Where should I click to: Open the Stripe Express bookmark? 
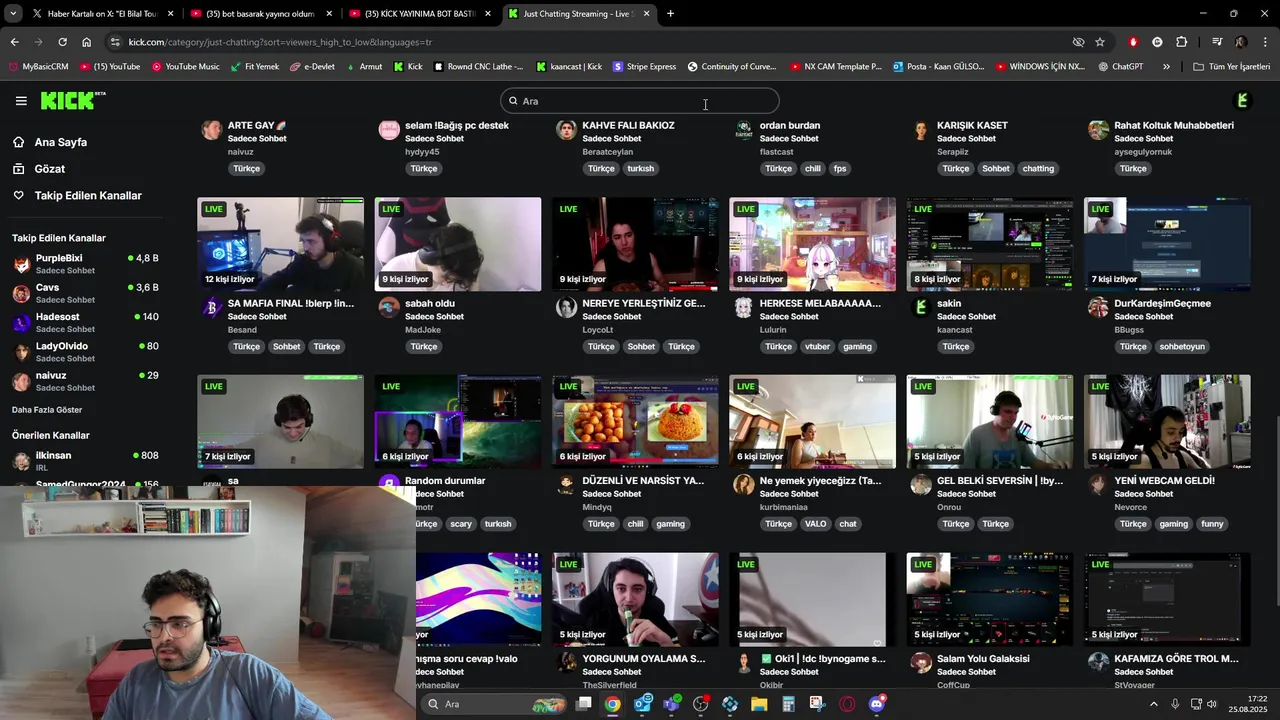[x=644, y=67]
